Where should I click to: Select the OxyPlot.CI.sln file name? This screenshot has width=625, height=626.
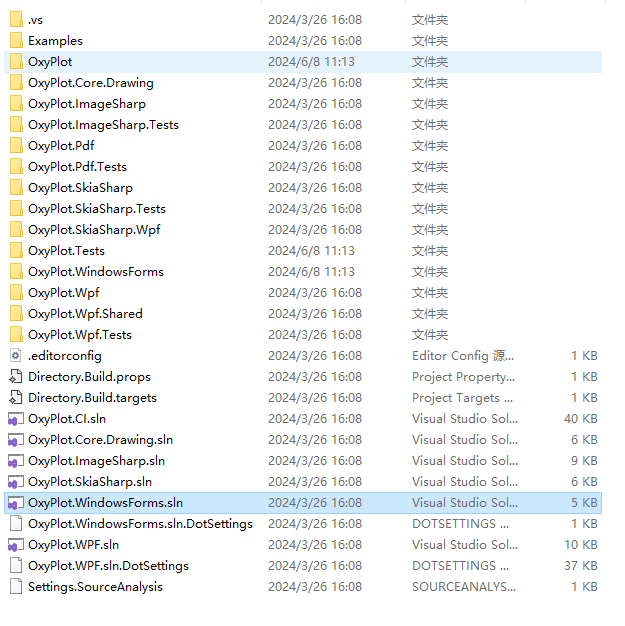coord(67,419)
